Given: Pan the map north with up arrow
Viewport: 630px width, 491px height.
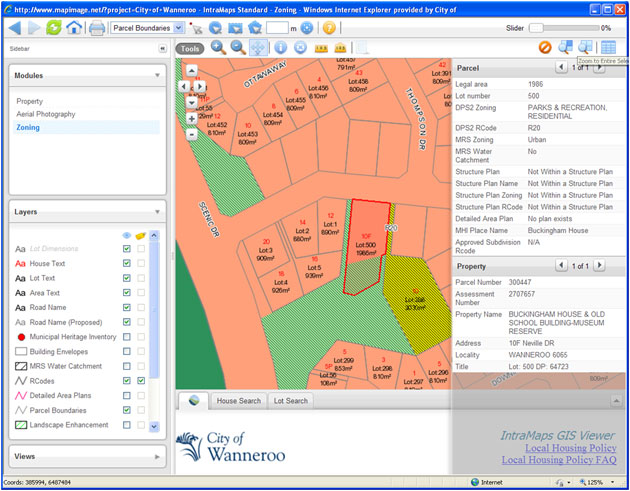Looking at the screenshot, I should [x=192, y=71].
